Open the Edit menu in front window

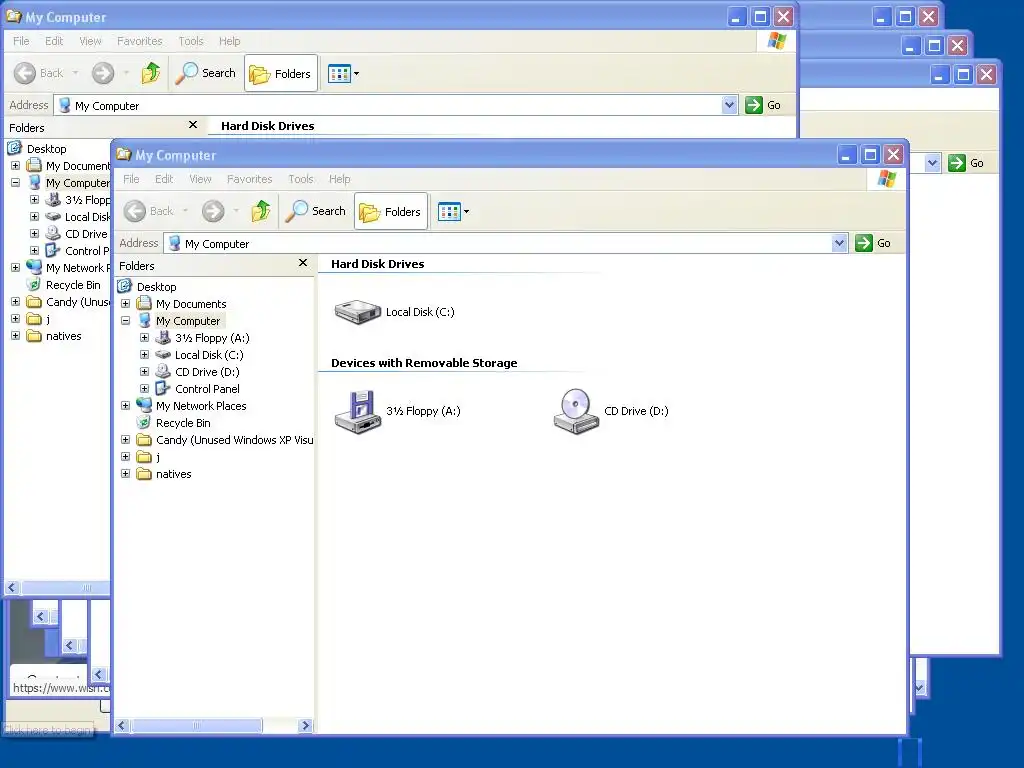[164, 179]
